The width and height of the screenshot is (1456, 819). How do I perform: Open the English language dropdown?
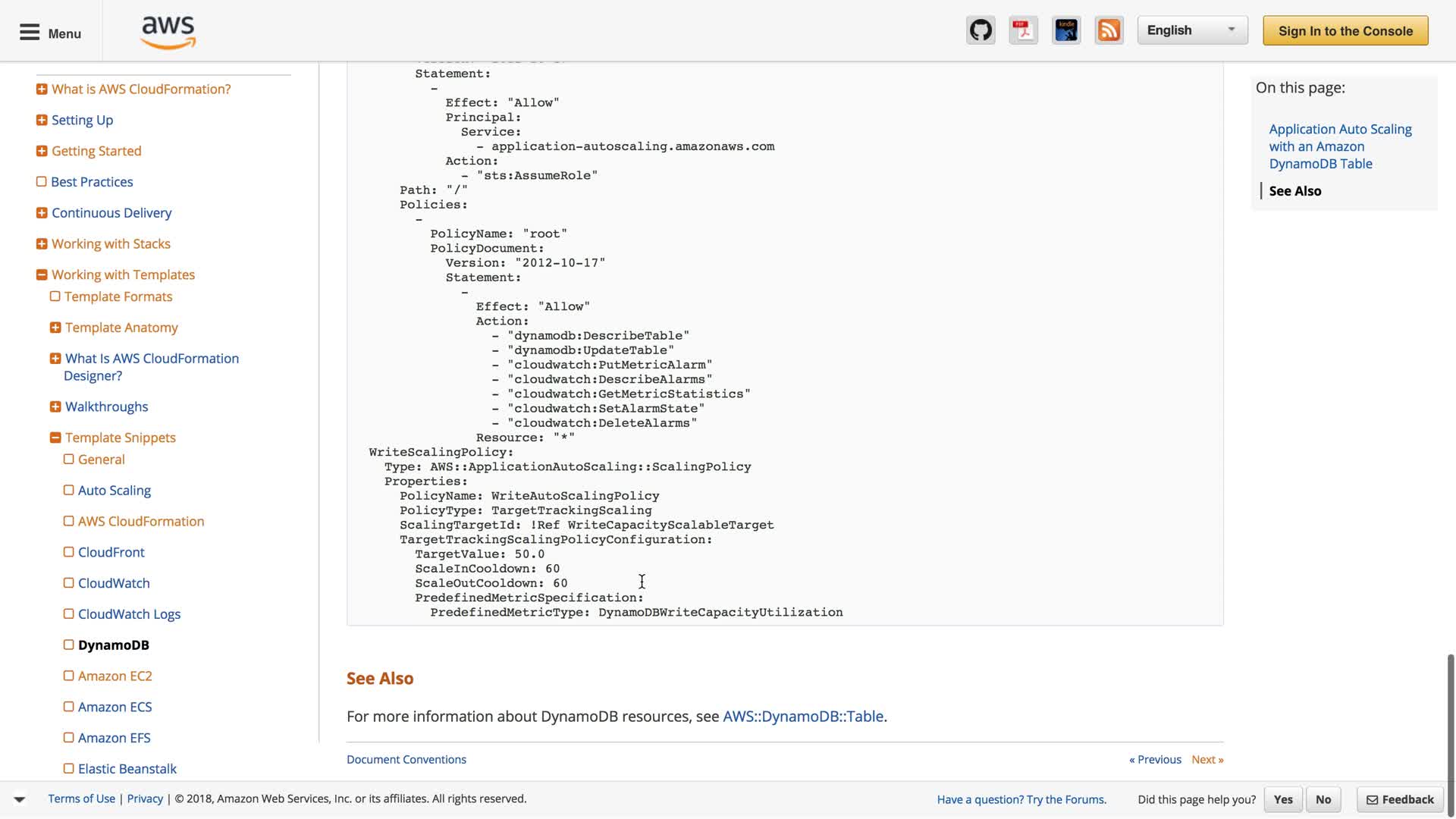(x=1191, y=30)
